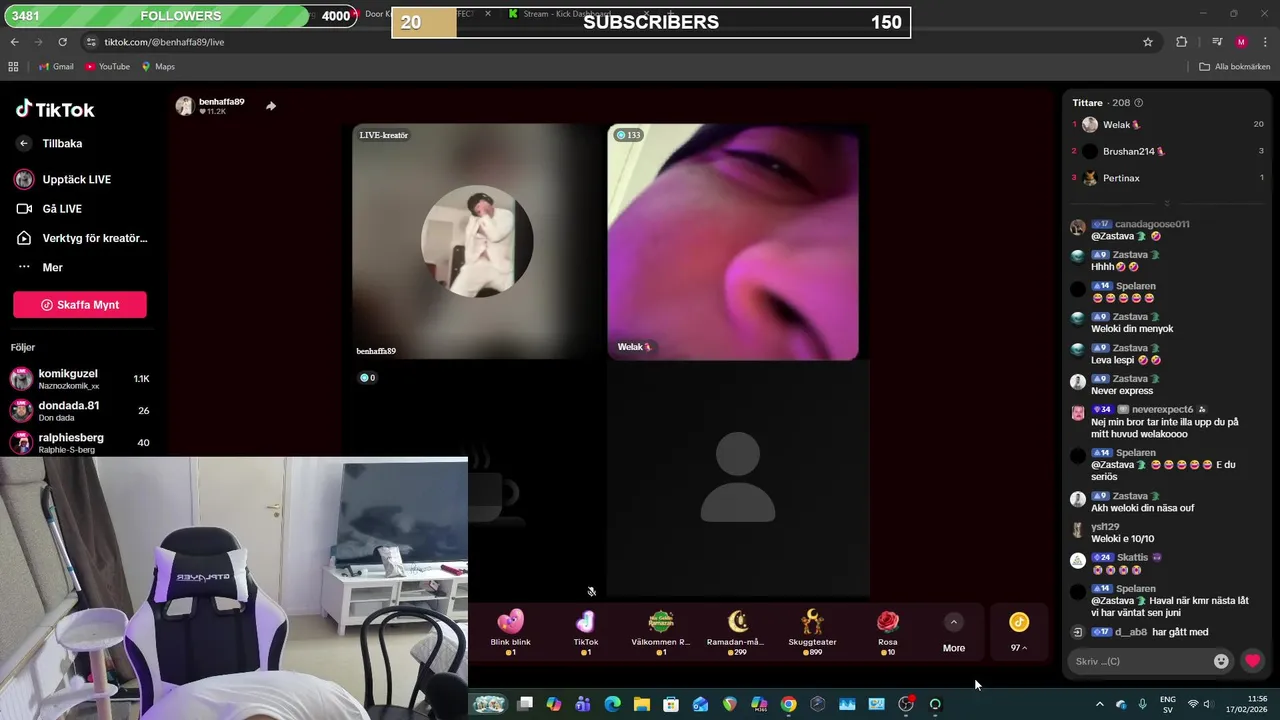Click Skattis username in chat
This screenshot has height=720, width=1280.
pyautogui.click(x=1133, y=557)
